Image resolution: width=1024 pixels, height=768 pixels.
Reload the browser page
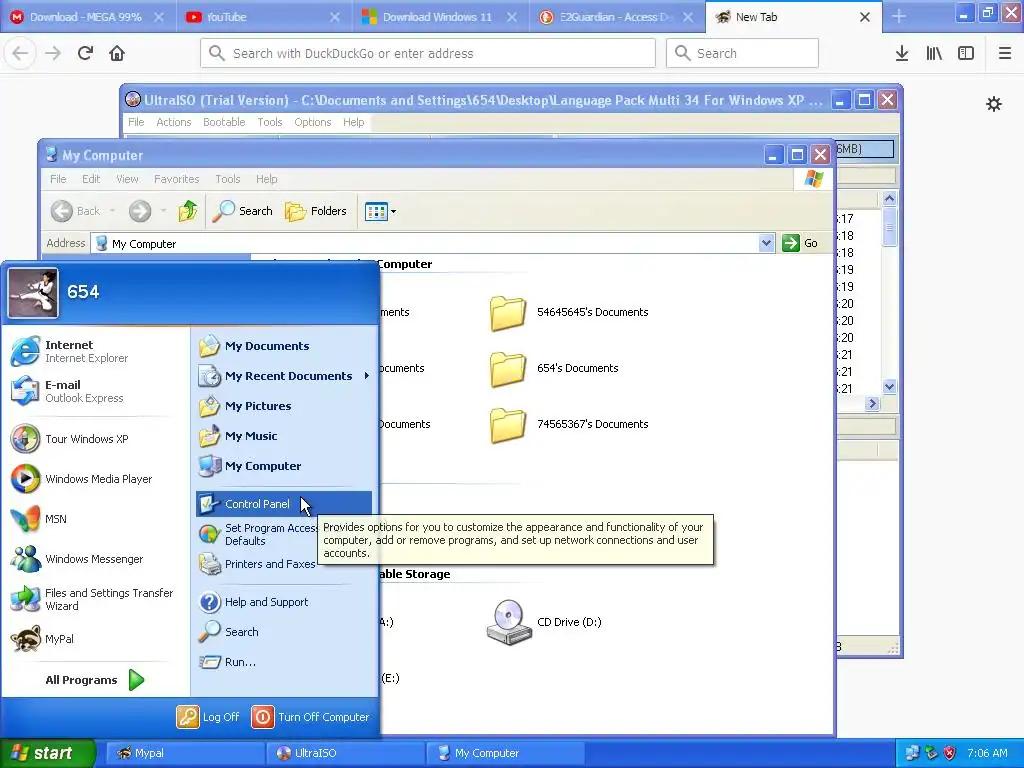(x=85, y=54)
